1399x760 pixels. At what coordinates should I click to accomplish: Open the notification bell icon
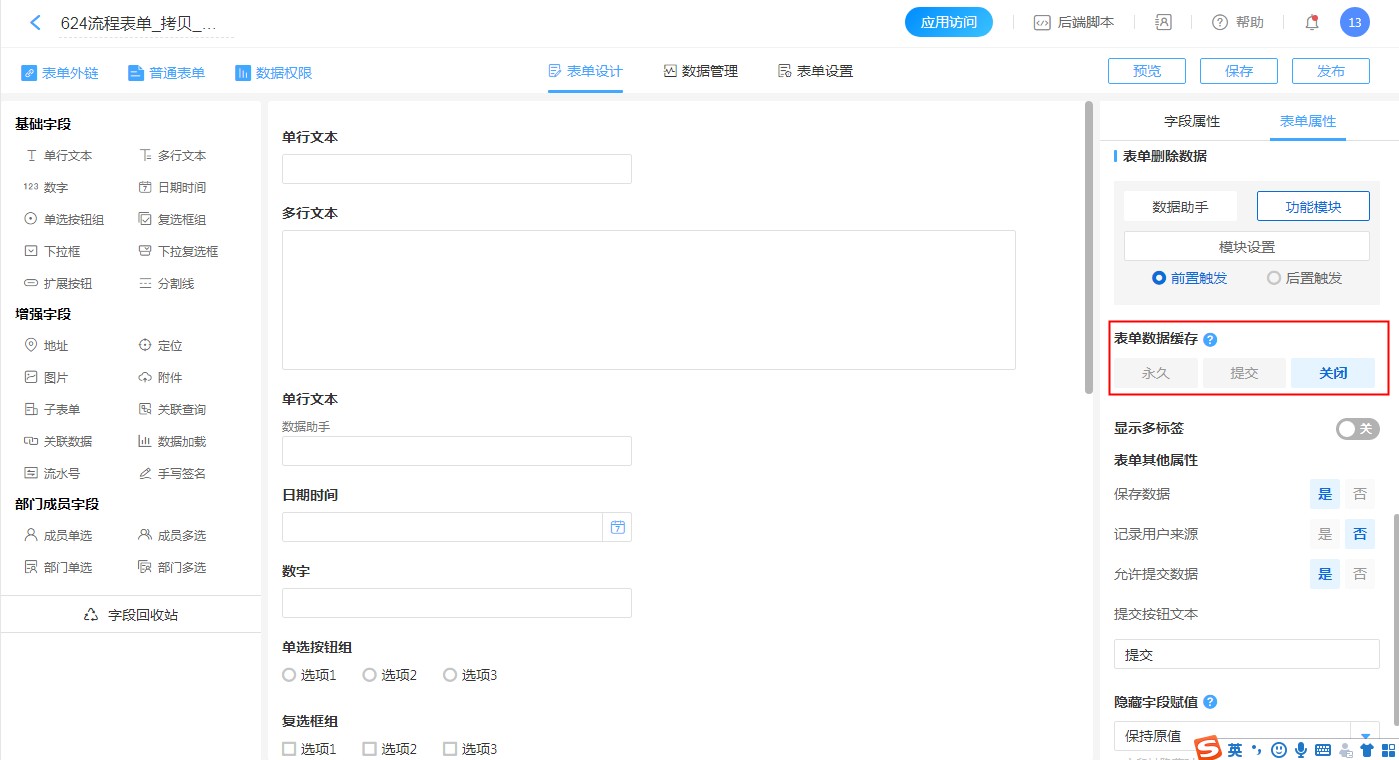click(1312, 22)
